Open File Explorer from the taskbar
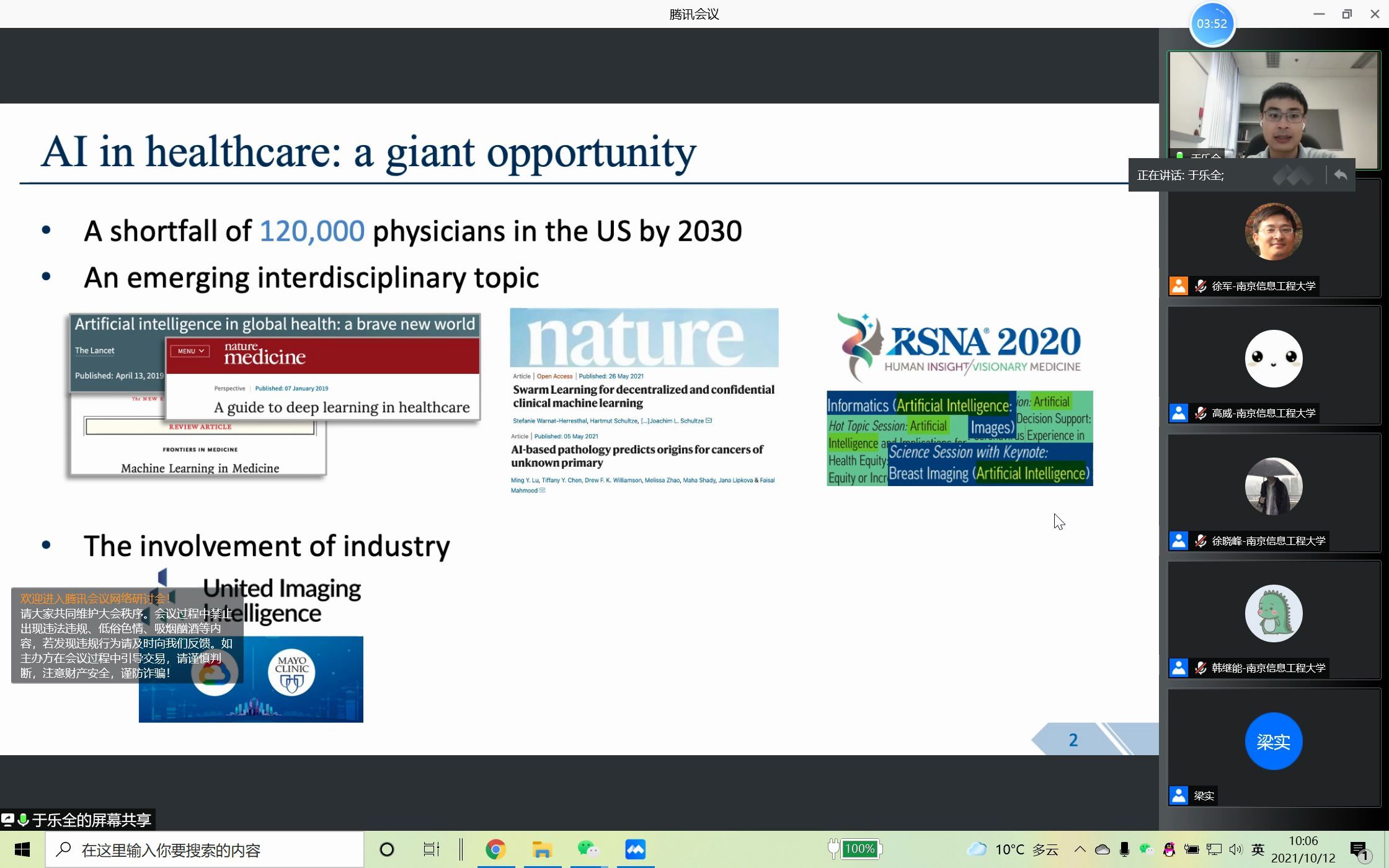 point(542,849)
